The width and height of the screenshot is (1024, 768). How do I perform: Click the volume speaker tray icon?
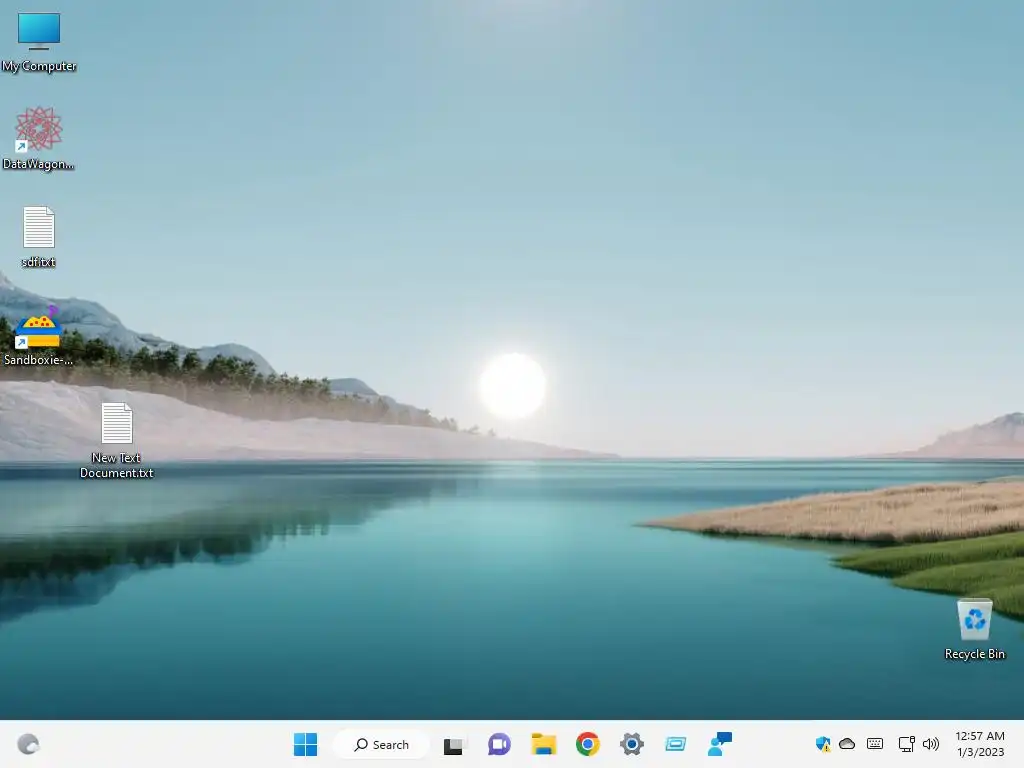tap(931, 744)
